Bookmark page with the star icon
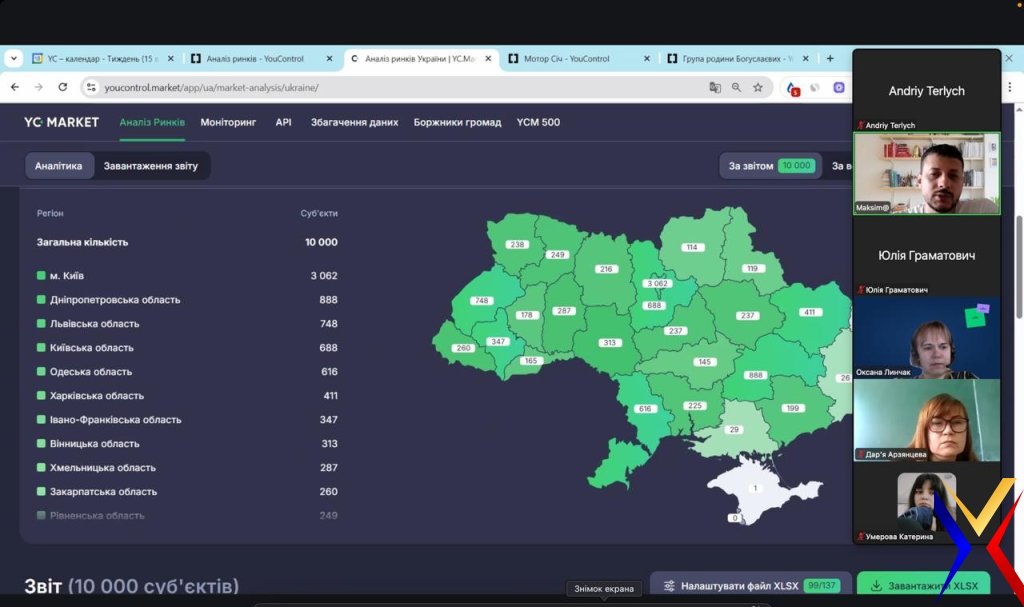The height and width of the screenshot is (607, 1024). 758,87
